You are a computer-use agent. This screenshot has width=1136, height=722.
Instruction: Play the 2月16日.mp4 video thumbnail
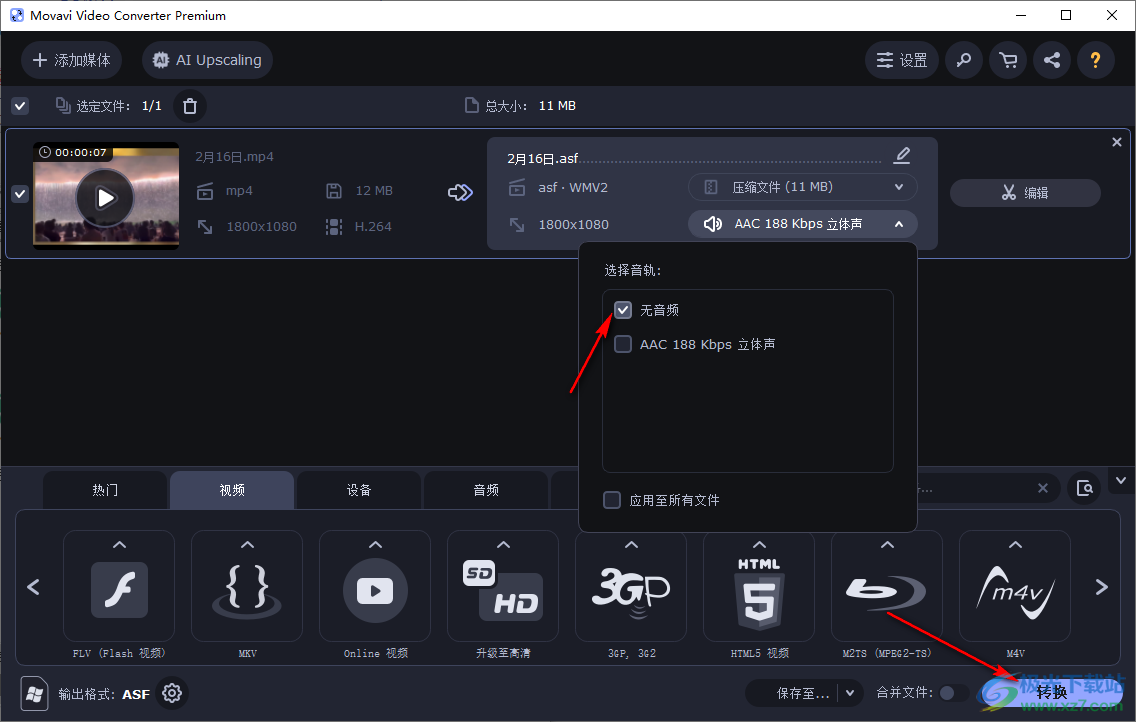point(105,197)
